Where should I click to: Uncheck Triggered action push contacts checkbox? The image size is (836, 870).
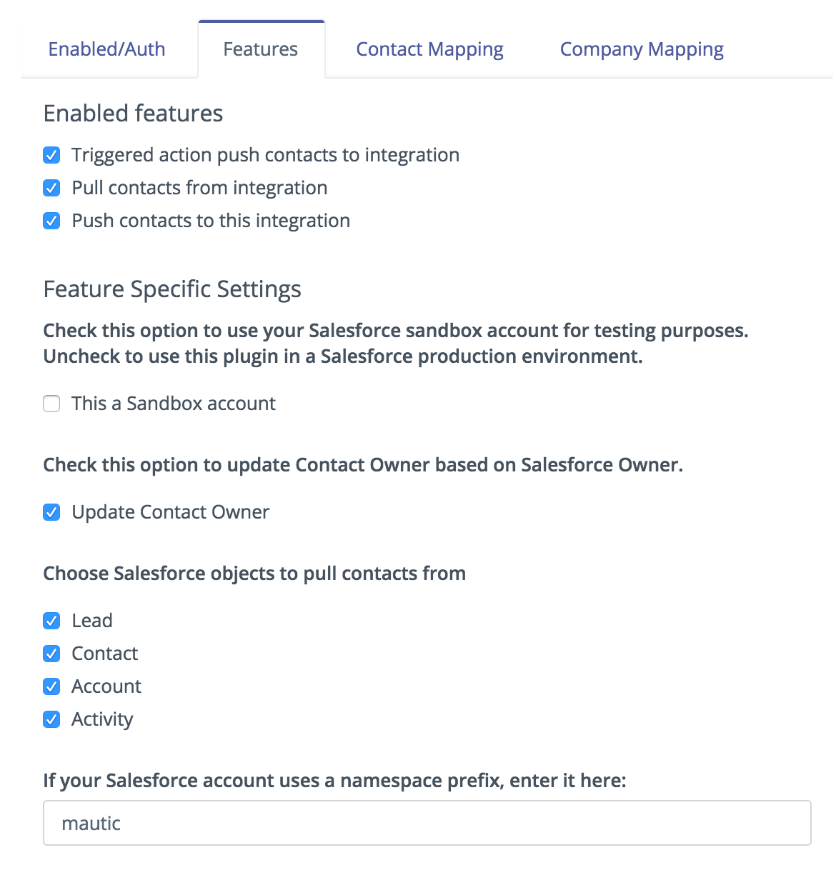(52, 156)
